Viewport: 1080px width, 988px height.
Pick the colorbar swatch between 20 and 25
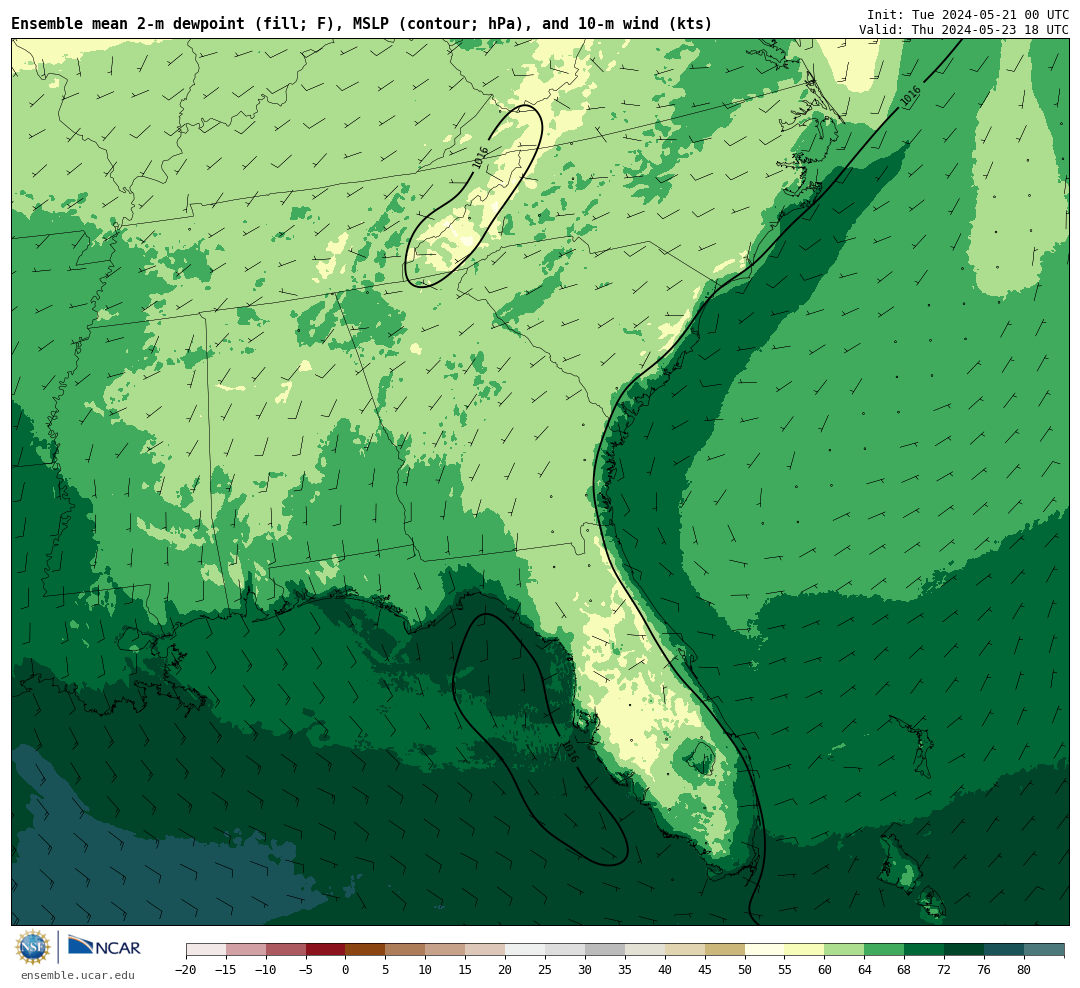(526, 950)
